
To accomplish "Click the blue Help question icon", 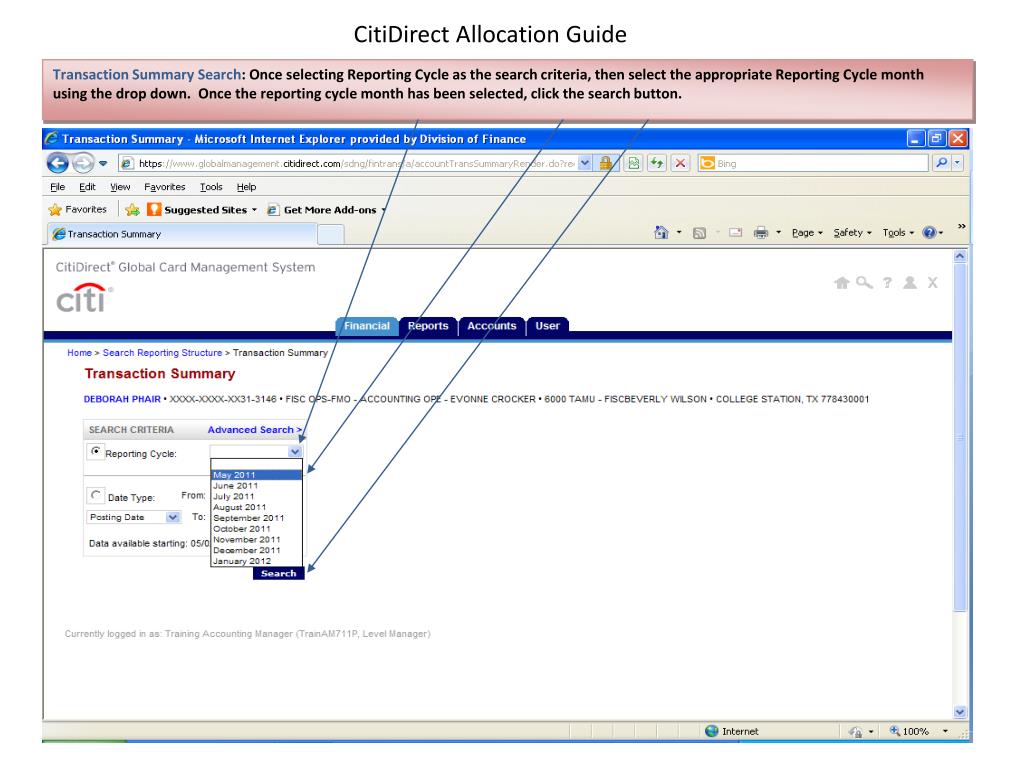I will [929, 232].
